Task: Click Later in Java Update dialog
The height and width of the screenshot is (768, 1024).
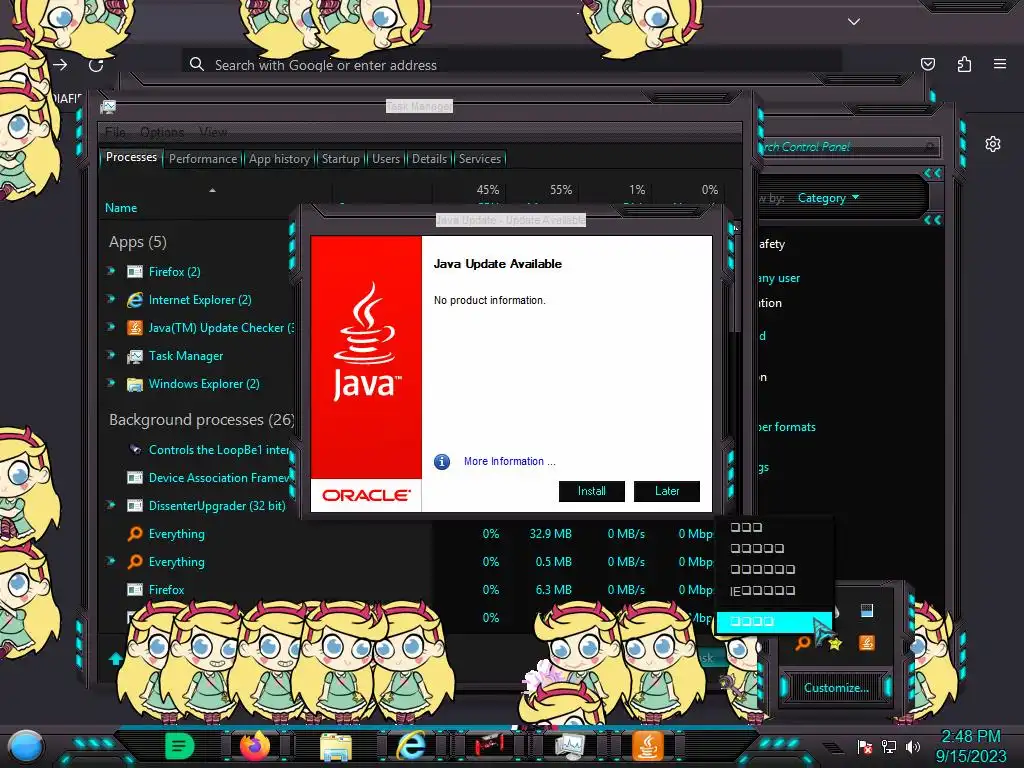Action: (667, 491)
